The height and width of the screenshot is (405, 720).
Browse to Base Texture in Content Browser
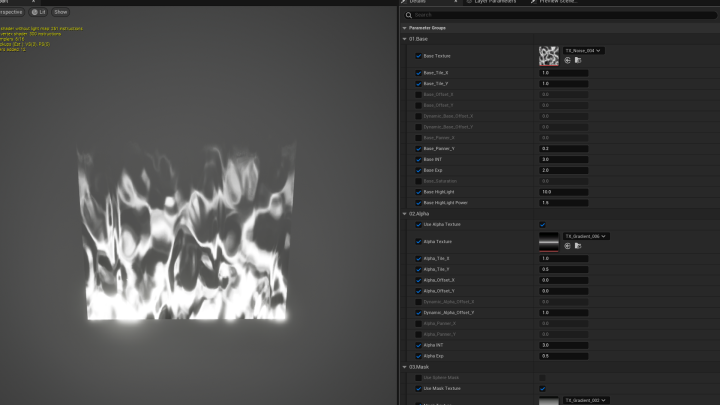point(578,61)
